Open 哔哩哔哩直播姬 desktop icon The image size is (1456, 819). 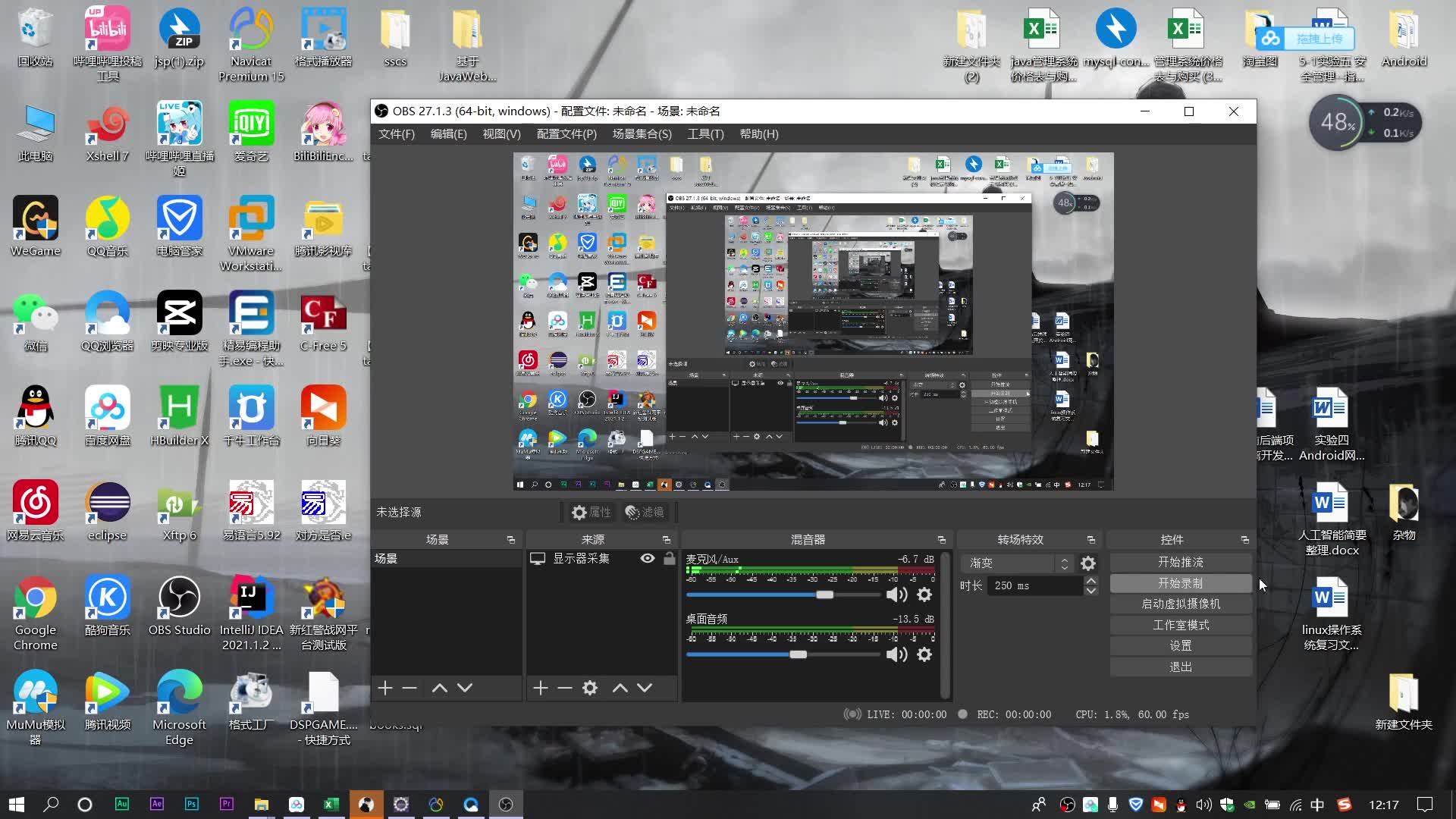tap(180, 139)
